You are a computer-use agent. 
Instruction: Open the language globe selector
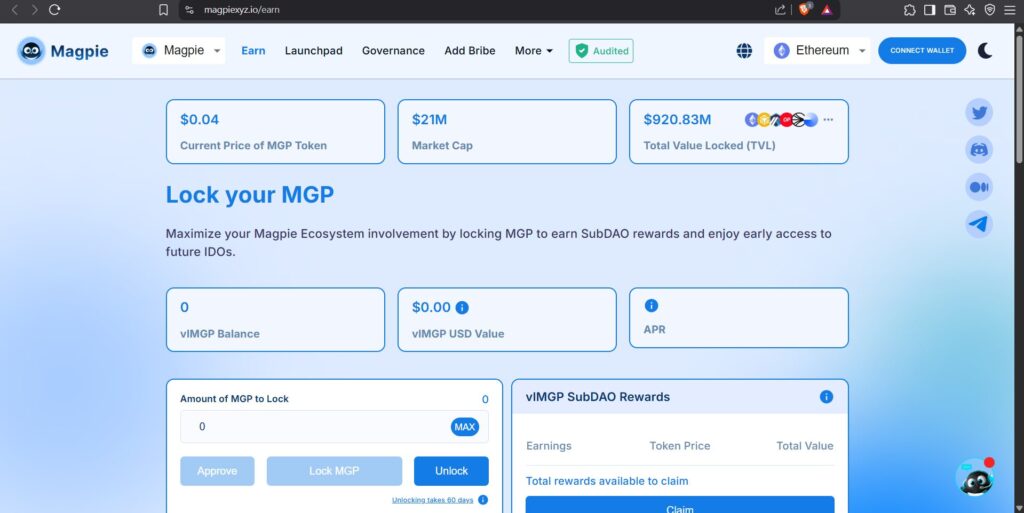click(x=744, y=51)
